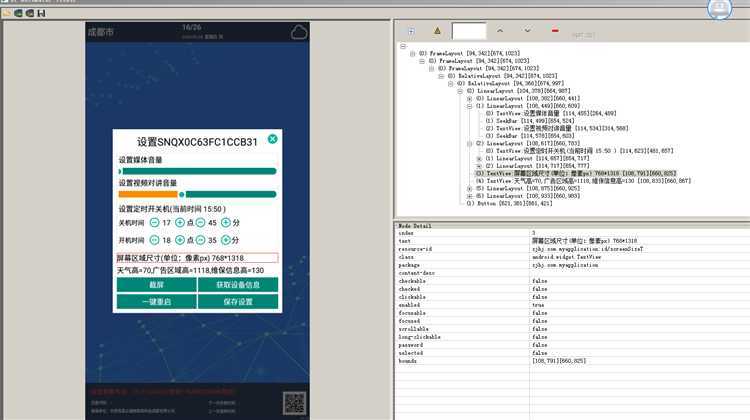
Task: Click the Save toolbar icon
Action: [41, 13]
